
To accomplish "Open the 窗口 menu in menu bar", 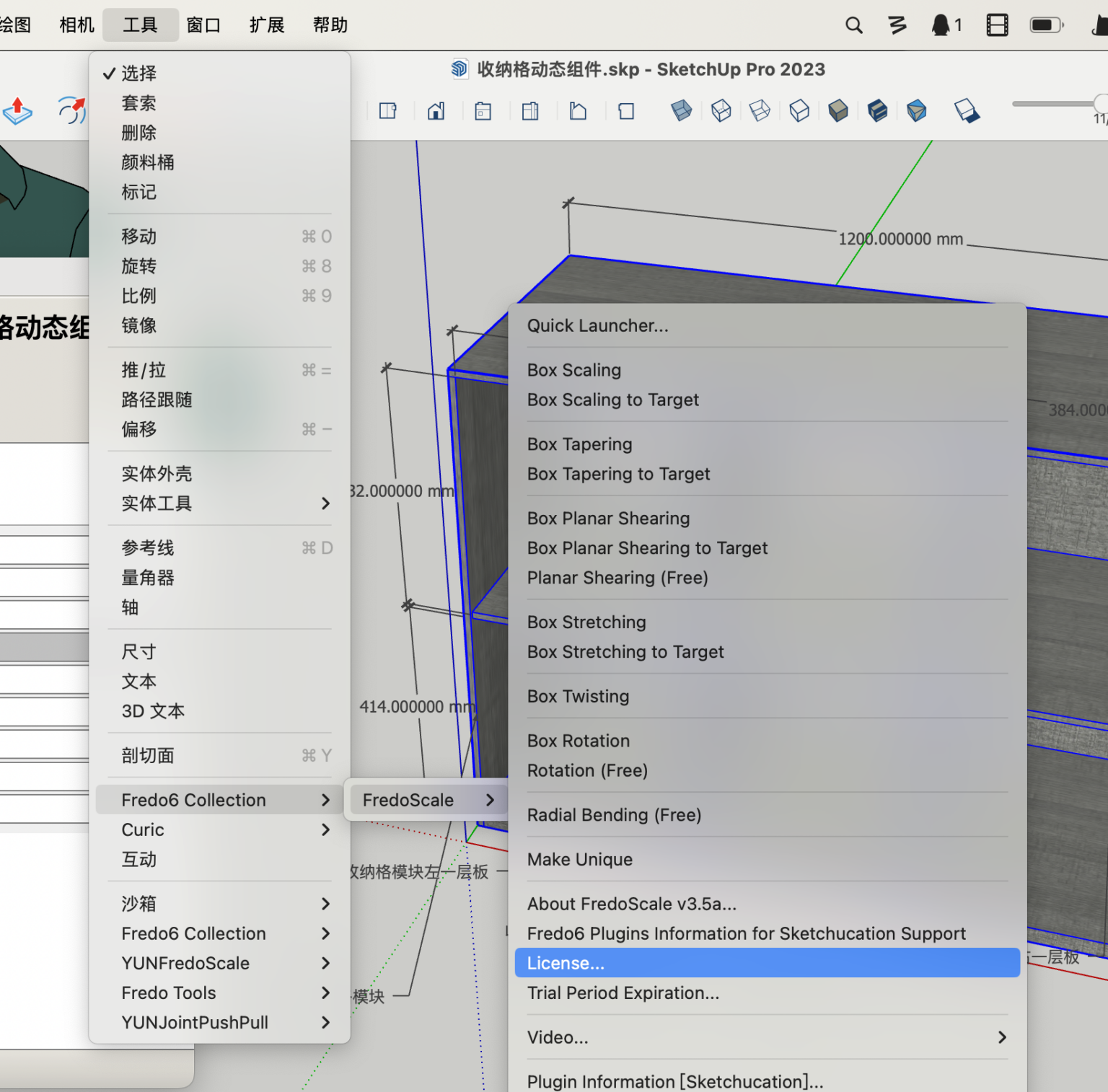I will click(203, 25).
